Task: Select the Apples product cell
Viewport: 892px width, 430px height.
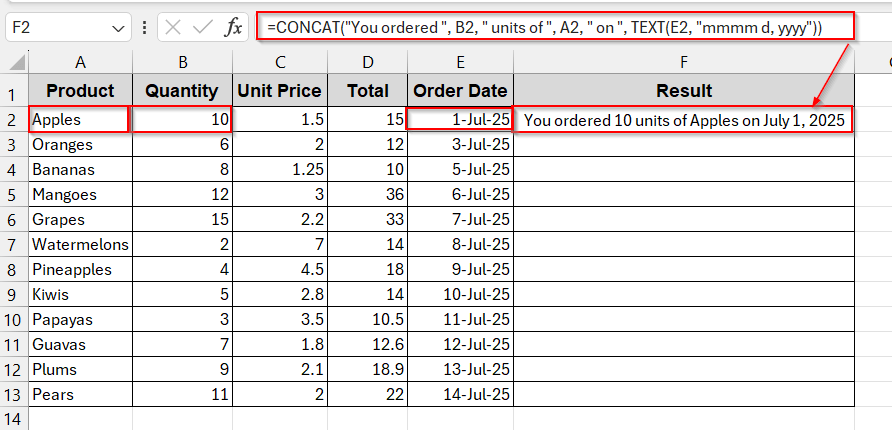Action: 79,120
